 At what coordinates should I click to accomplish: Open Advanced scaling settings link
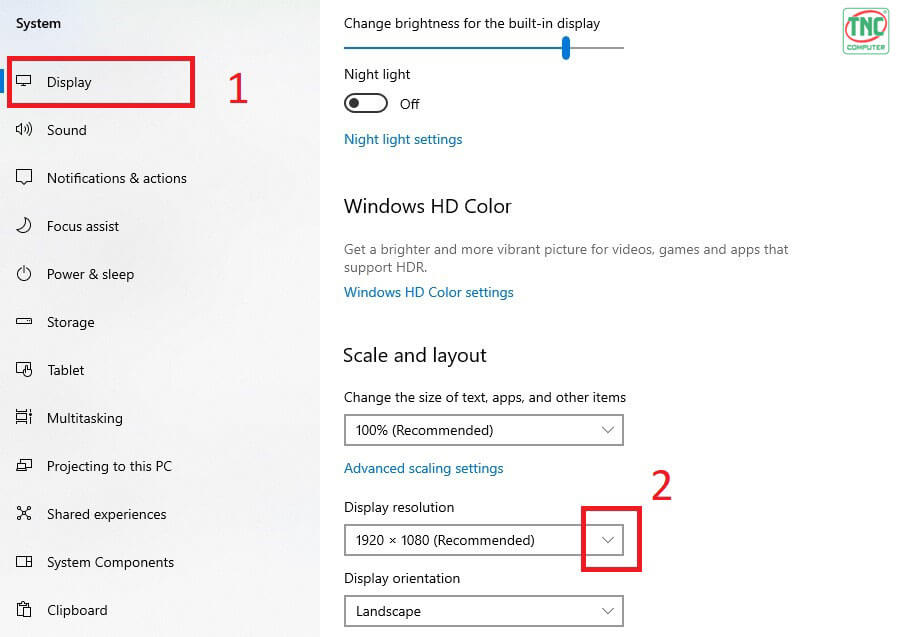[x=424, y=468]
